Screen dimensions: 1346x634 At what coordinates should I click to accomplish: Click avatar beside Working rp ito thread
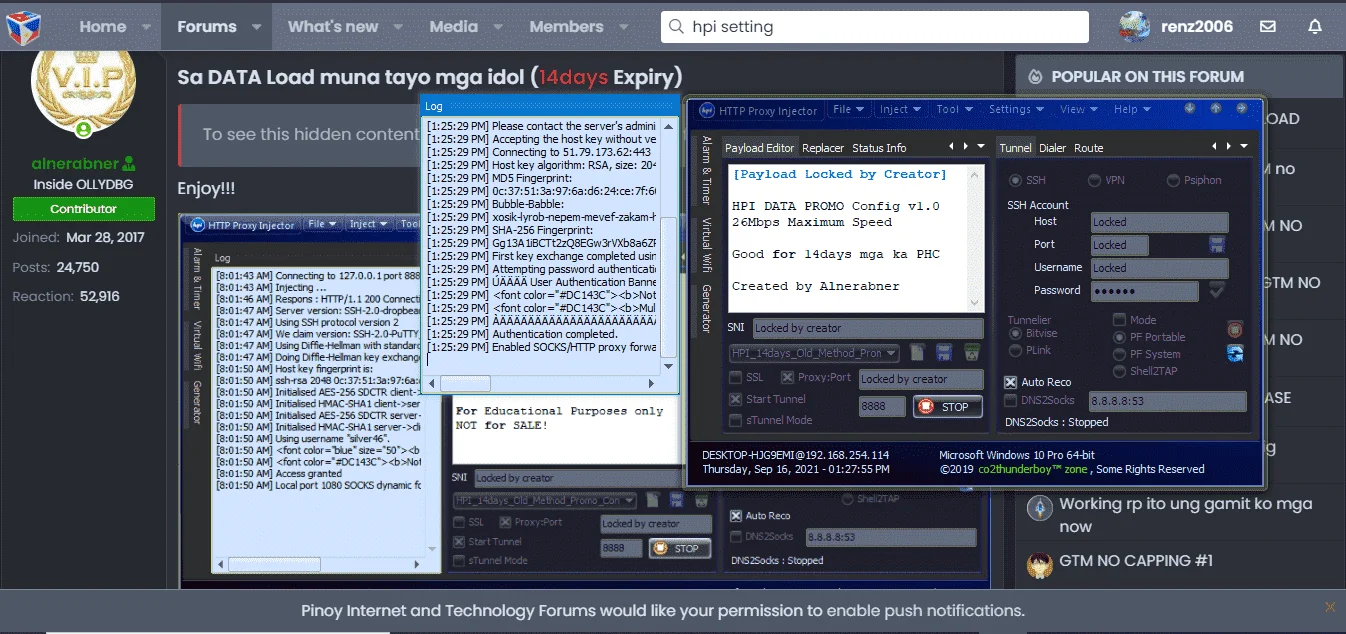[x=1040, y=508]
